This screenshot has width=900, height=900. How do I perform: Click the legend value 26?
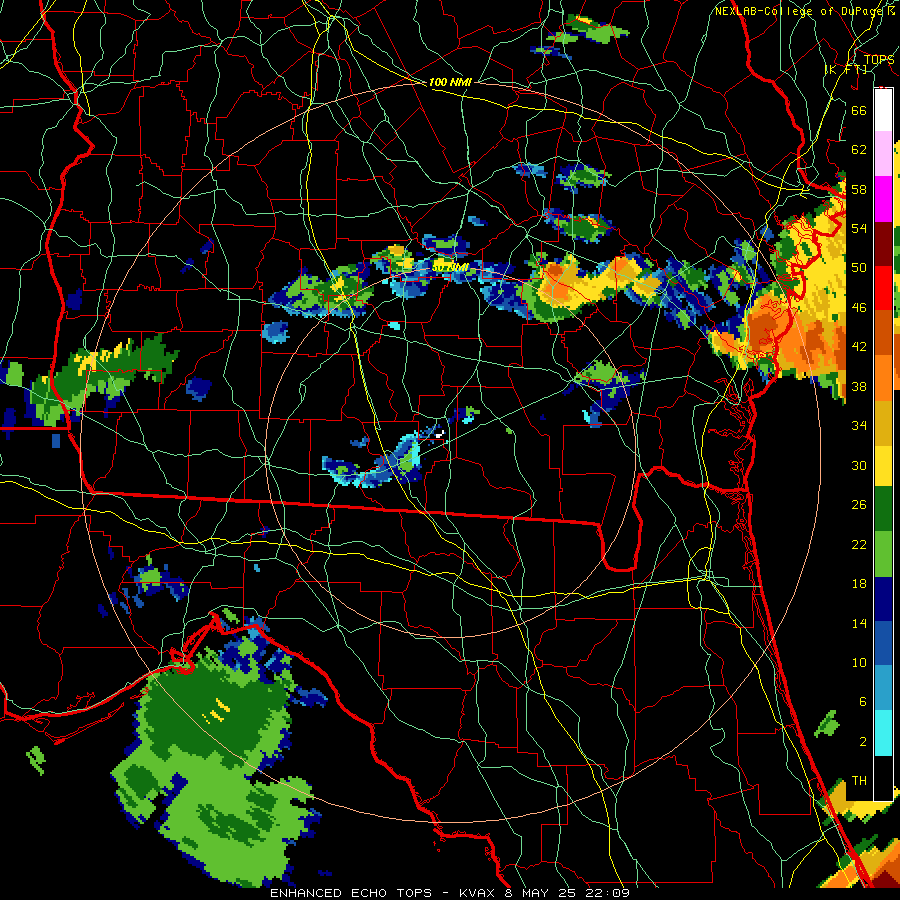point(859,505)
